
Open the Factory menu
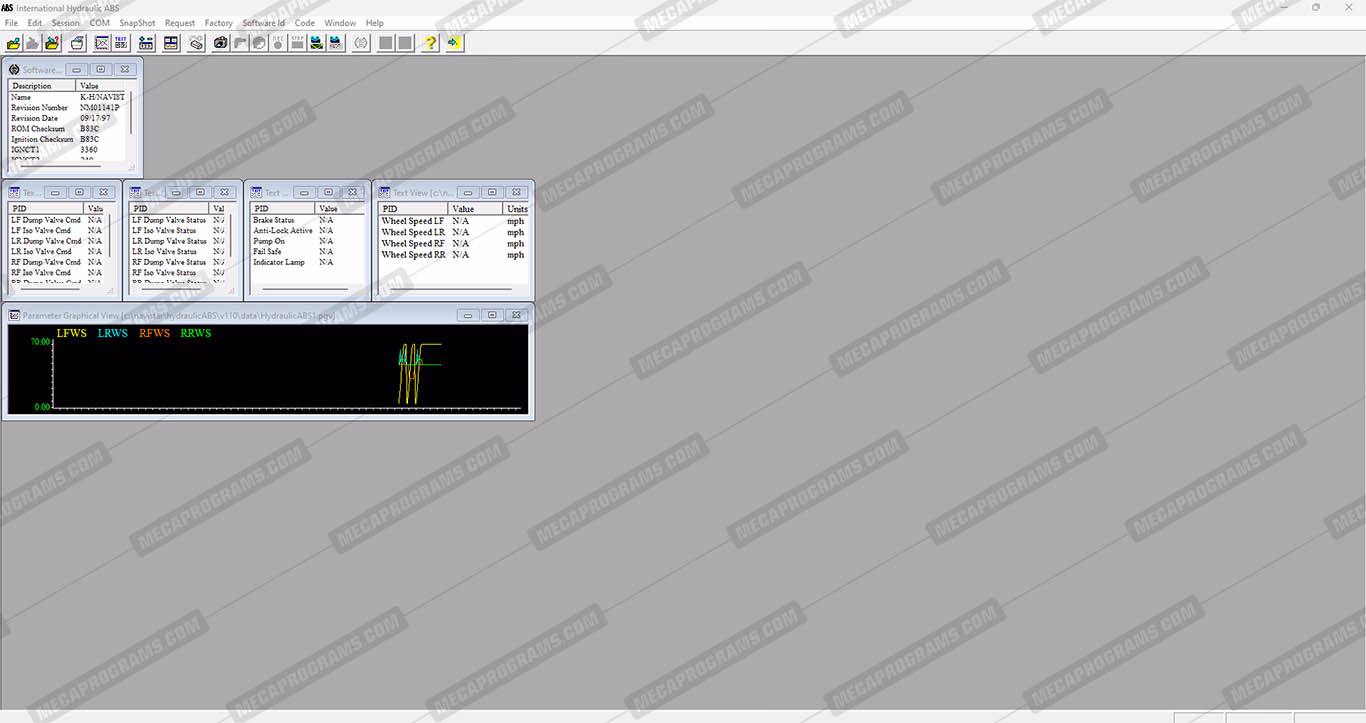pyautogui.click(x=218, y=23)
